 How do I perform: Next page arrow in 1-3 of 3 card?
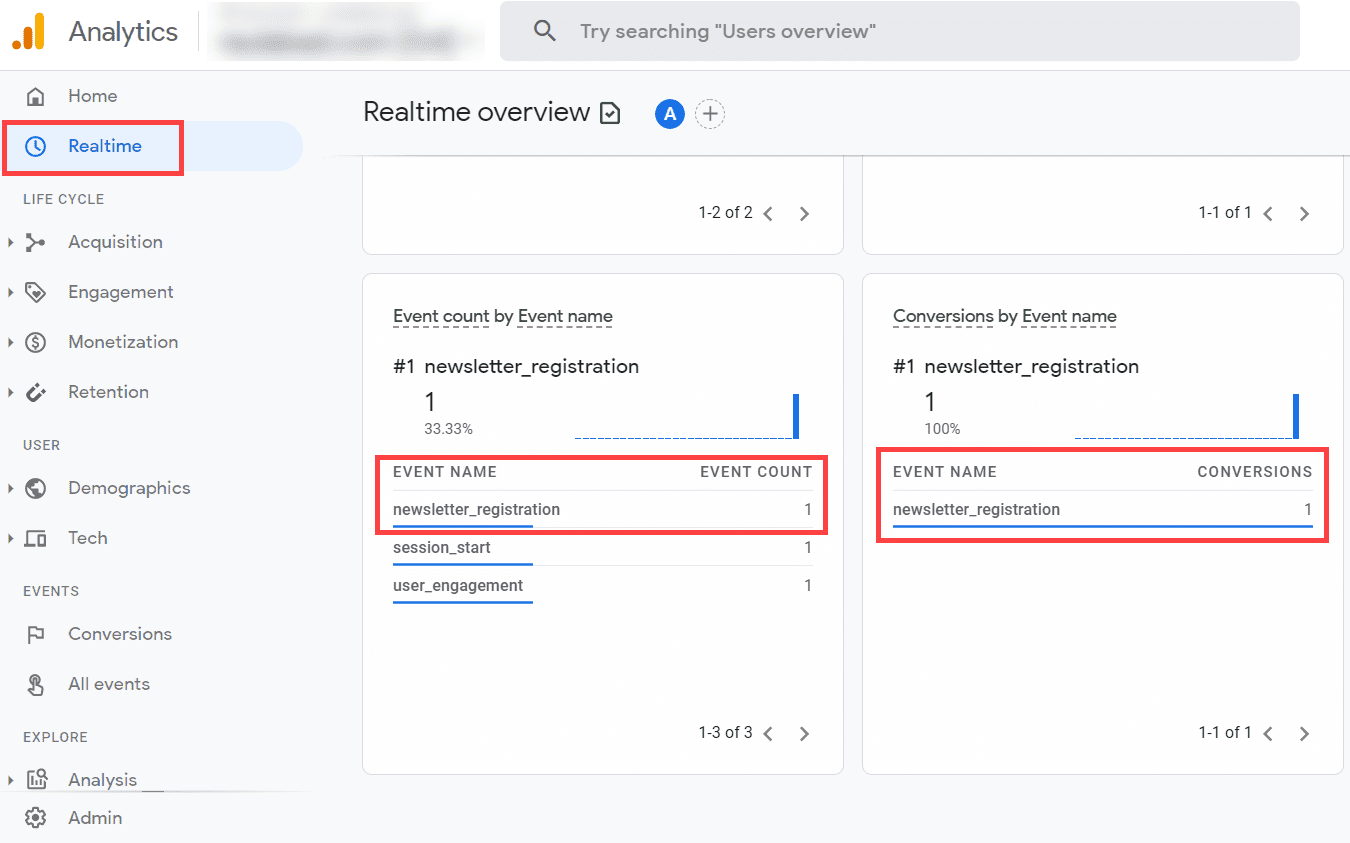point(805,733)
